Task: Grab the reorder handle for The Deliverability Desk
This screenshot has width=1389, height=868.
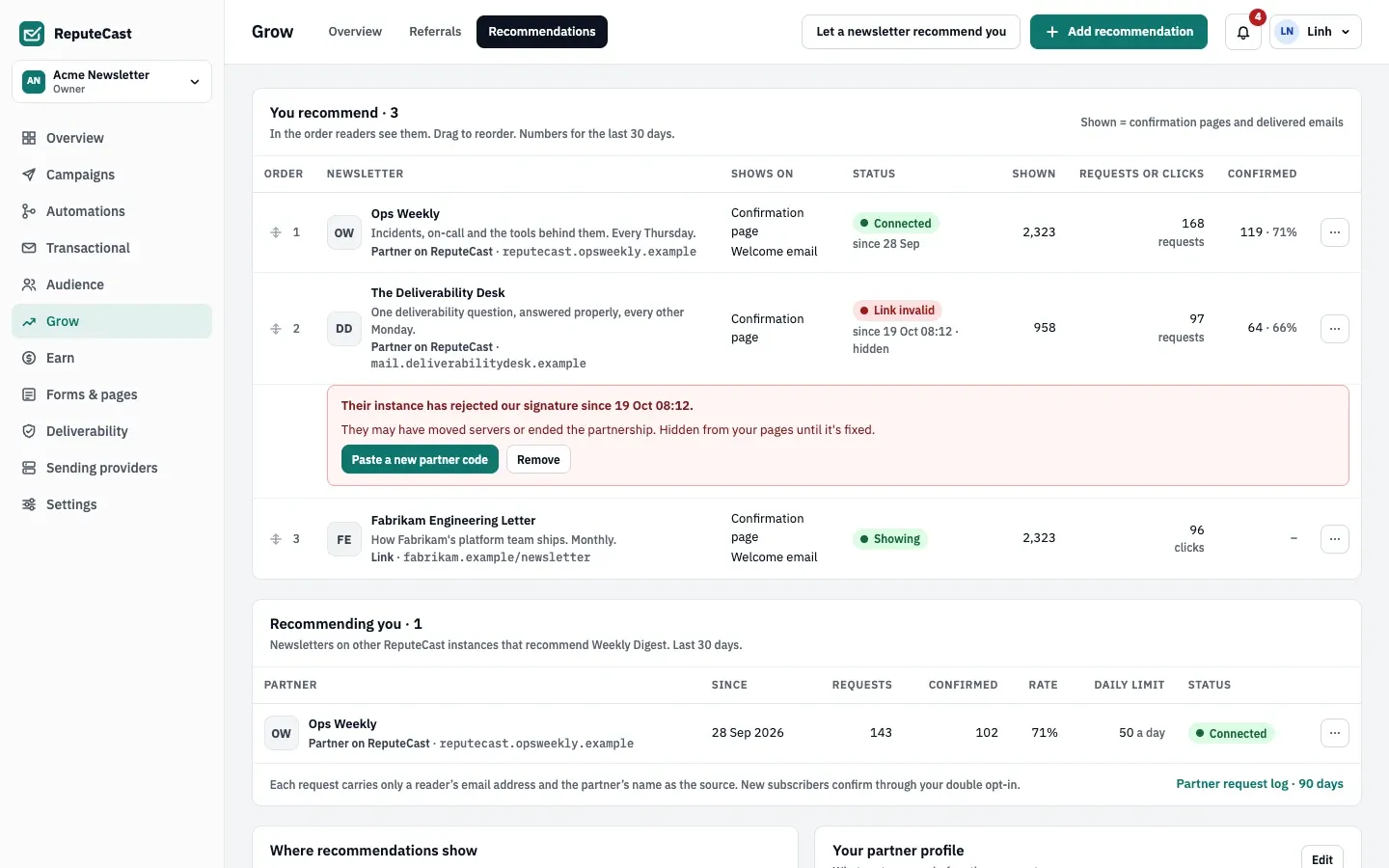Action: pos(276,329)
